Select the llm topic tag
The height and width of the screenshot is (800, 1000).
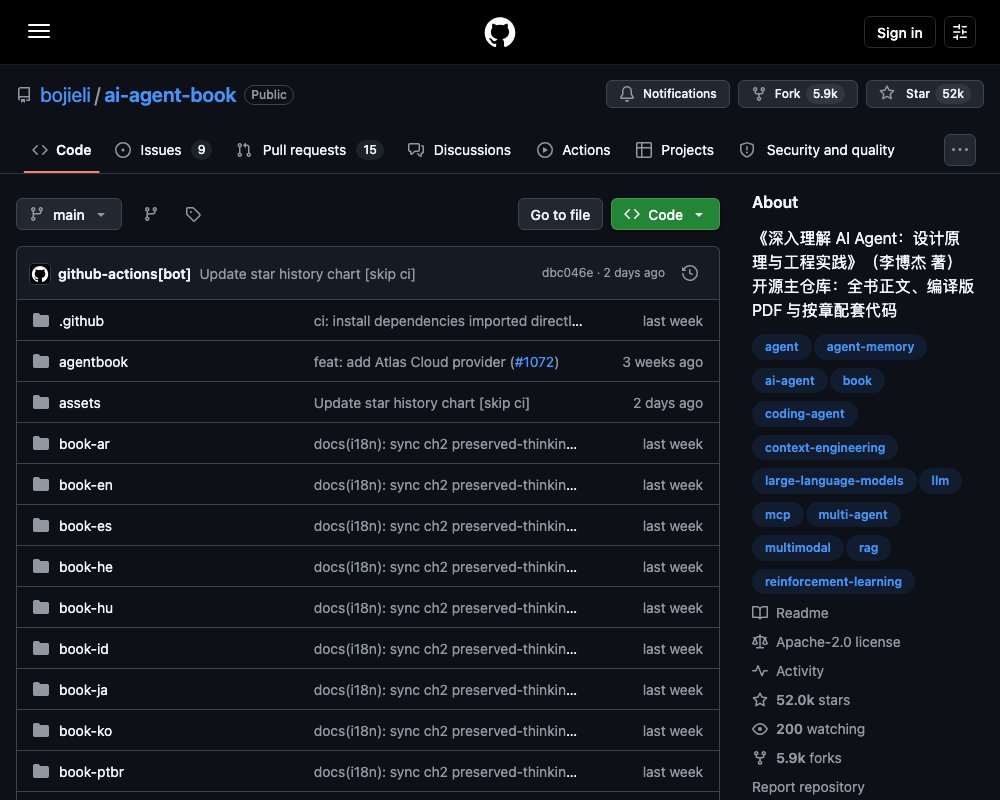pos(940,480)
